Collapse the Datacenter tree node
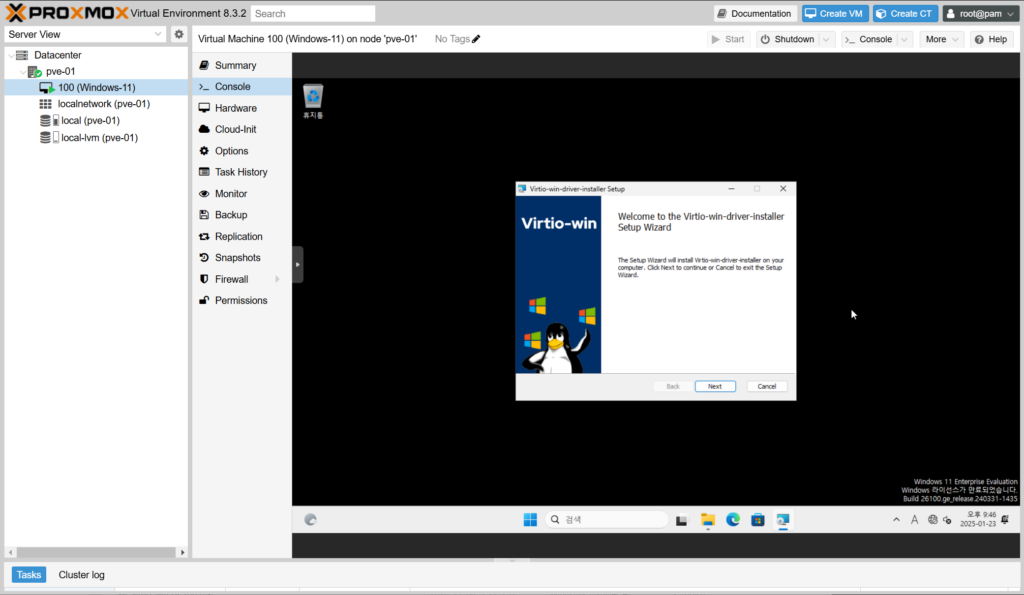 click(x=10, y=55)
